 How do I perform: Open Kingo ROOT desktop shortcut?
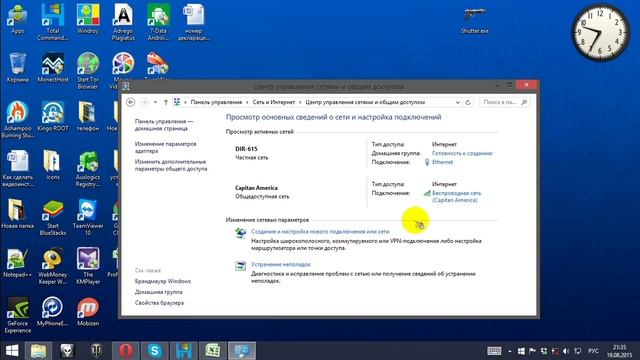[x=53, y=117]
